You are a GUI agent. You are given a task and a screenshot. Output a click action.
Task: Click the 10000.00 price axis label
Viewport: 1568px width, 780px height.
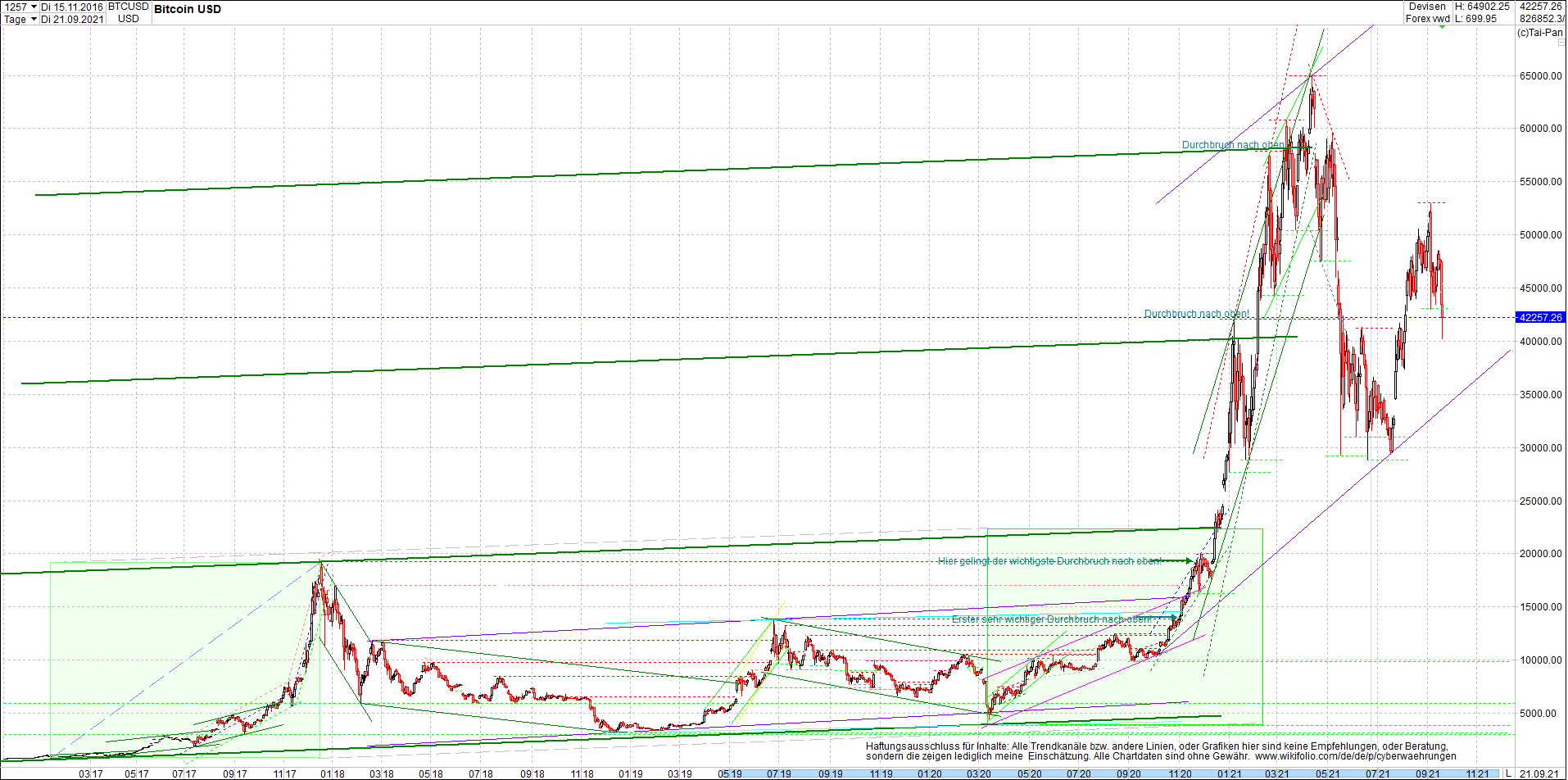(1540, 660)
